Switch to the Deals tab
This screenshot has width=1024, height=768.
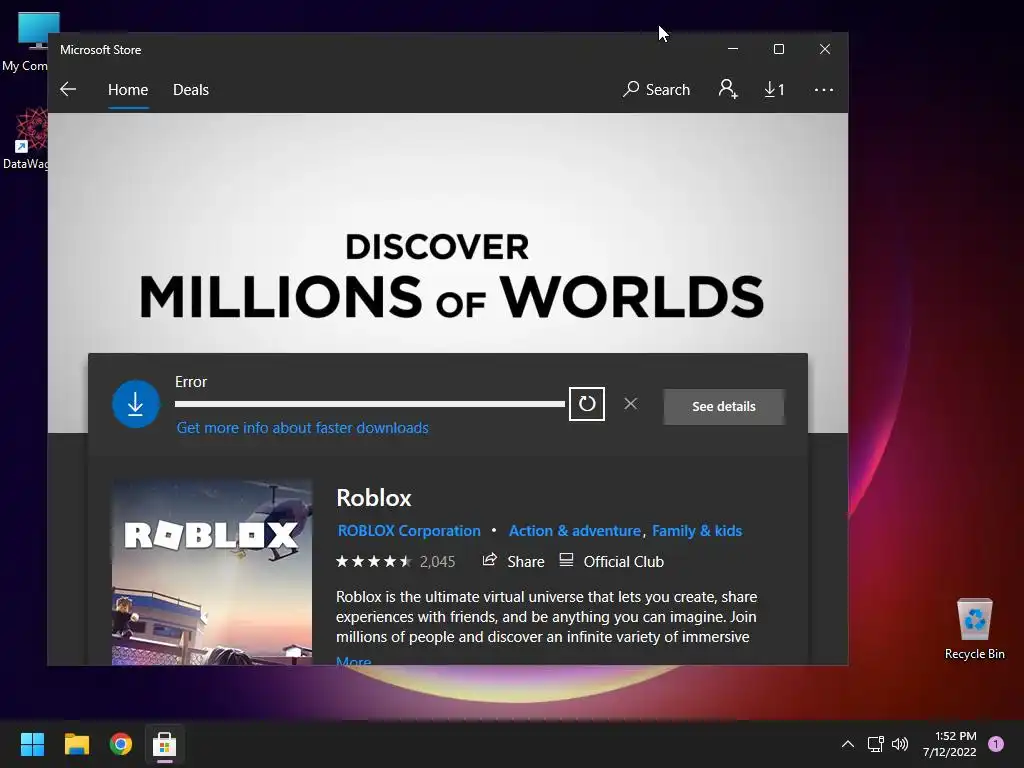point(191,89)
